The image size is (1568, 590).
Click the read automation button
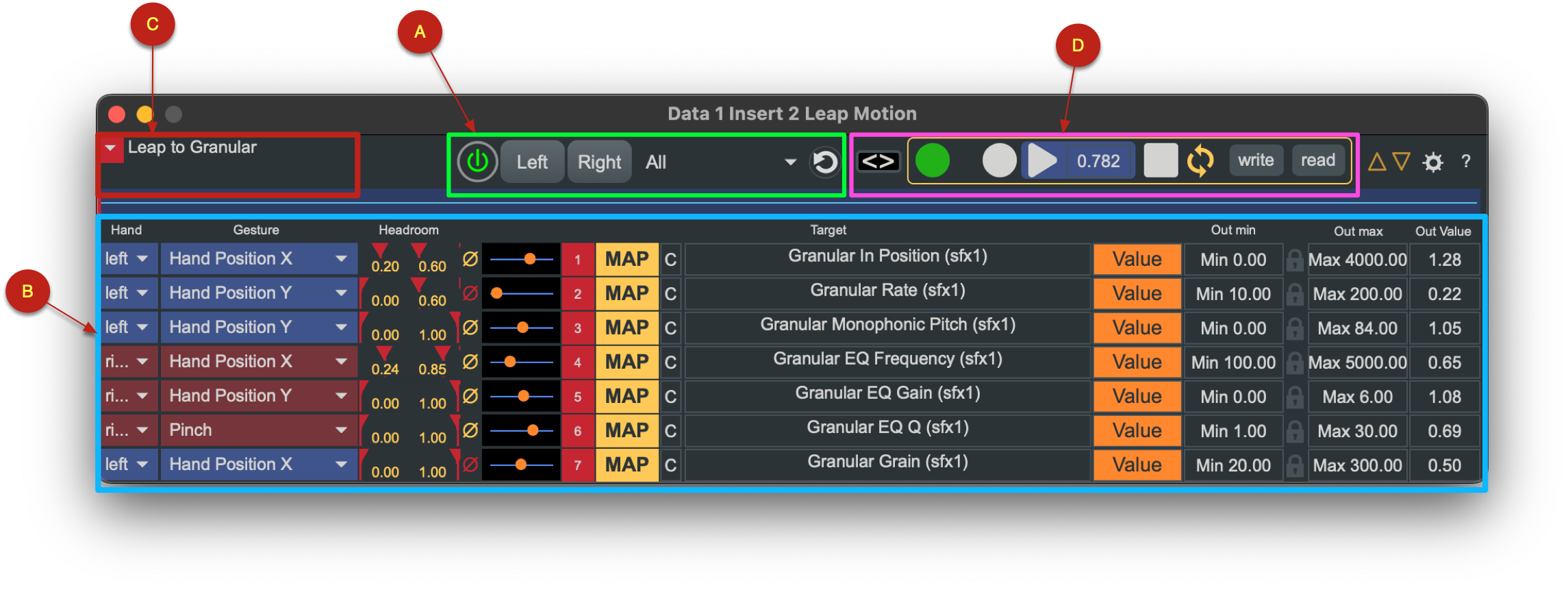(1318, 160)
